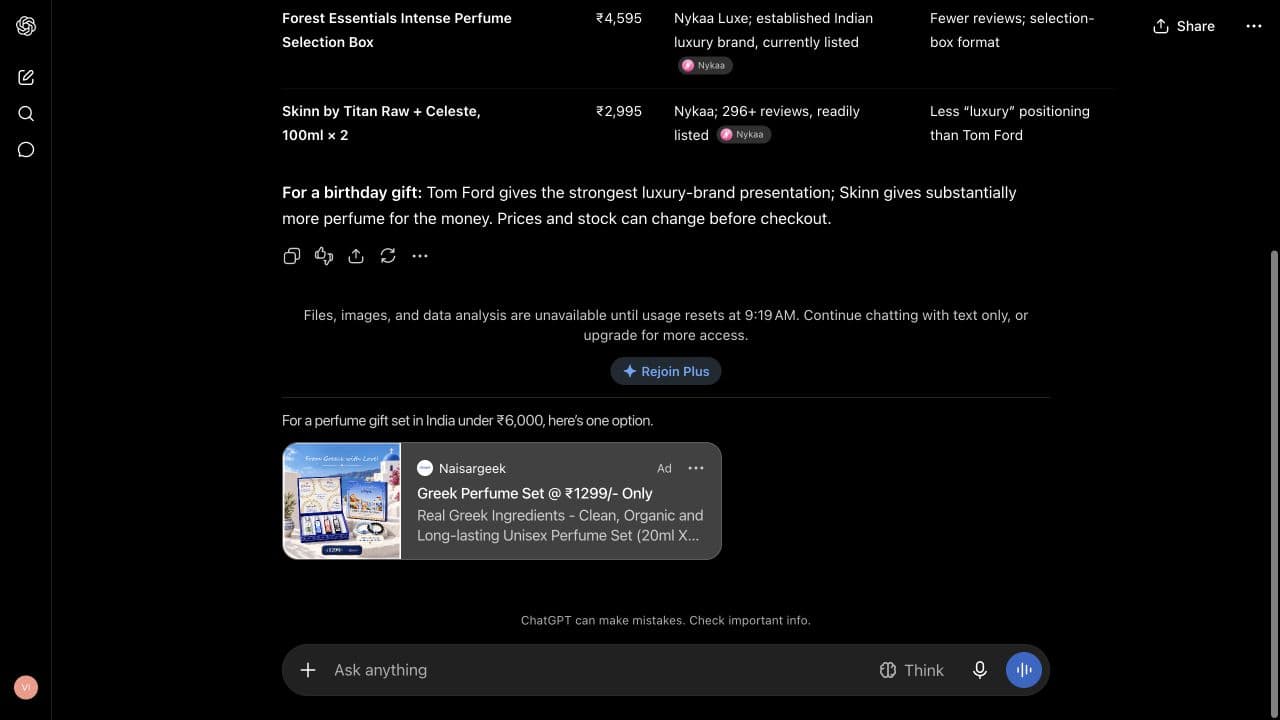
Task: Click the Naisargeek advertiser logo icon
Action: point(425,468)
